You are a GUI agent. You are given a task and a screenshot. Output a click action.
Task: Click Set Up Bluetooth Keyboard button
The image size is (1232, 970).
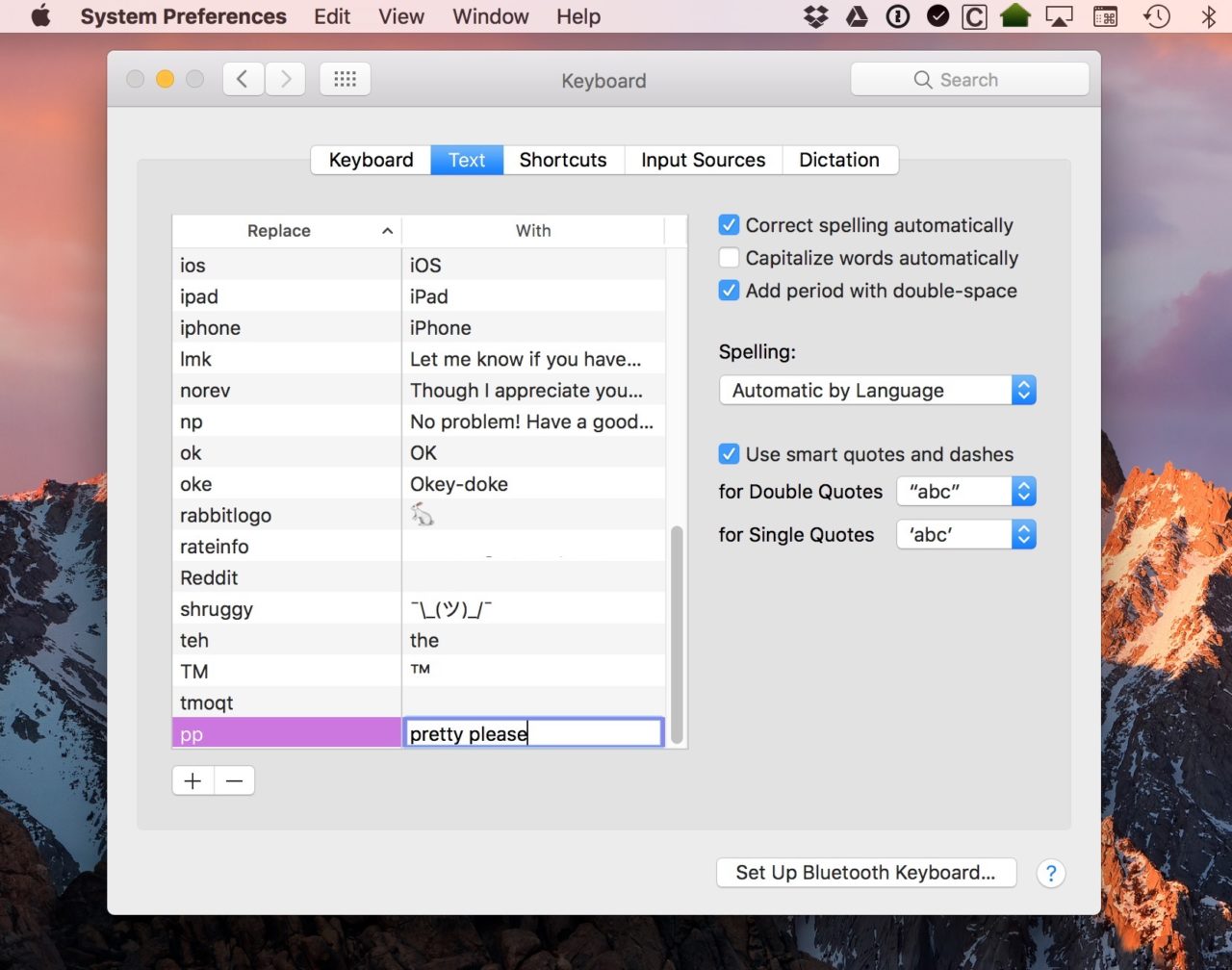pyautogui.click(x=866, y=873)
